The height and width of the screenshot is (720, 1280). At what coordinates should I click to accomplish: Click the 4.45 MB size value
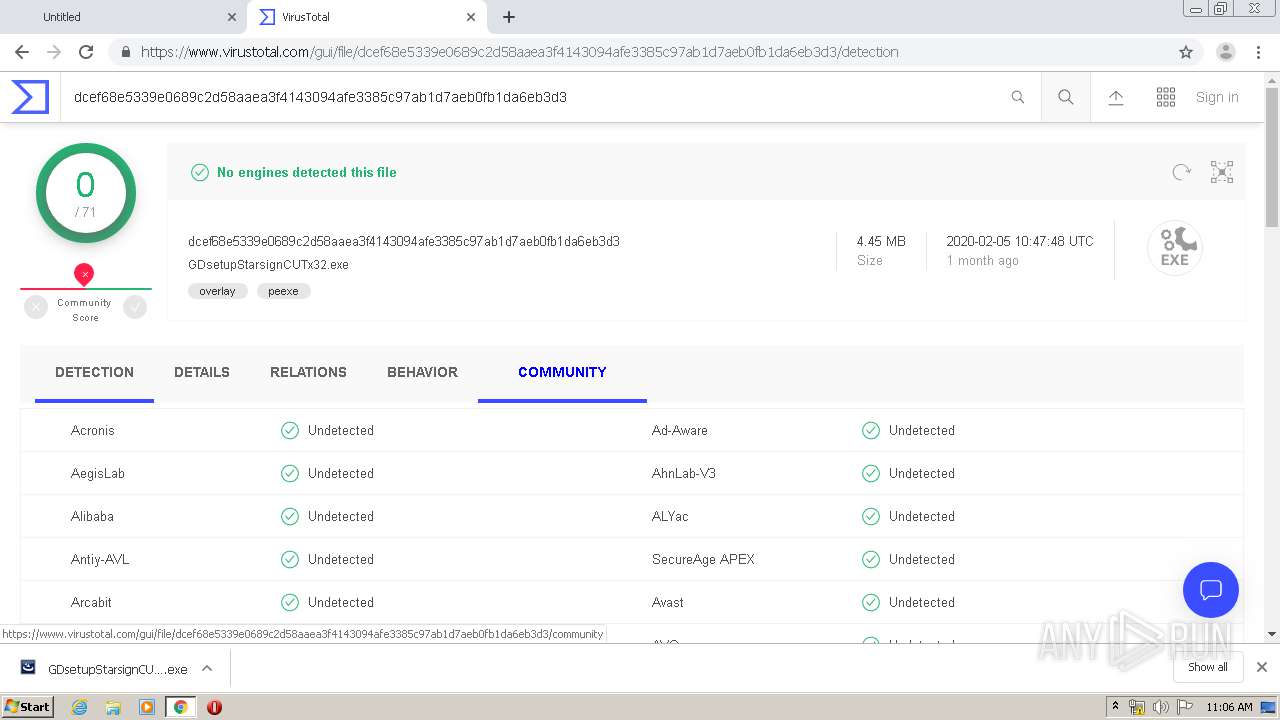881,241
